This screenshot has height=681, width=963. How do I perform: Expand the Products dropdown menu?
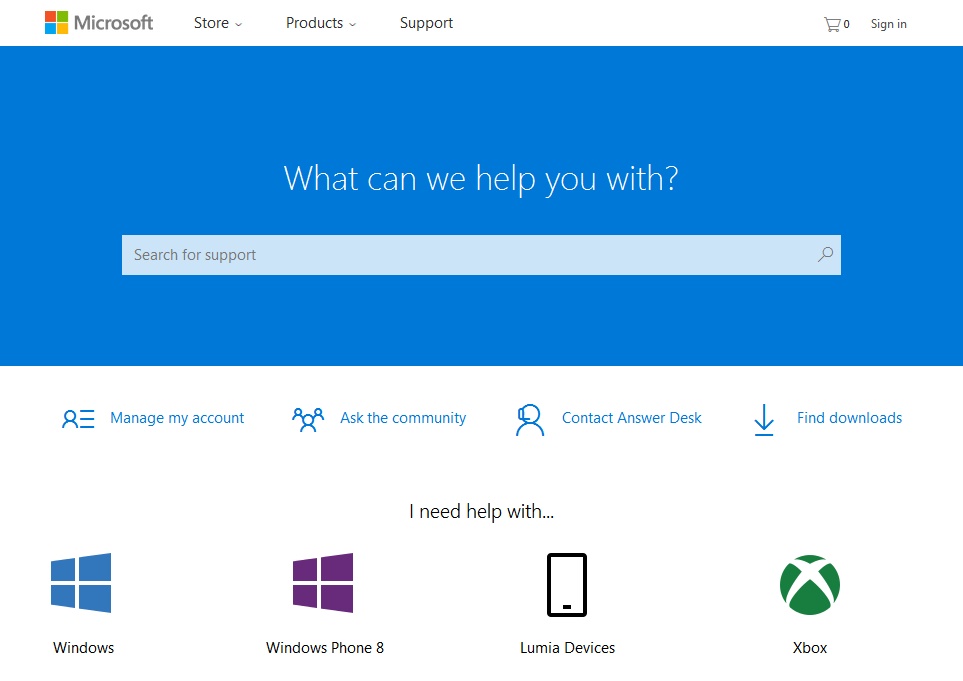click(321, 23)
